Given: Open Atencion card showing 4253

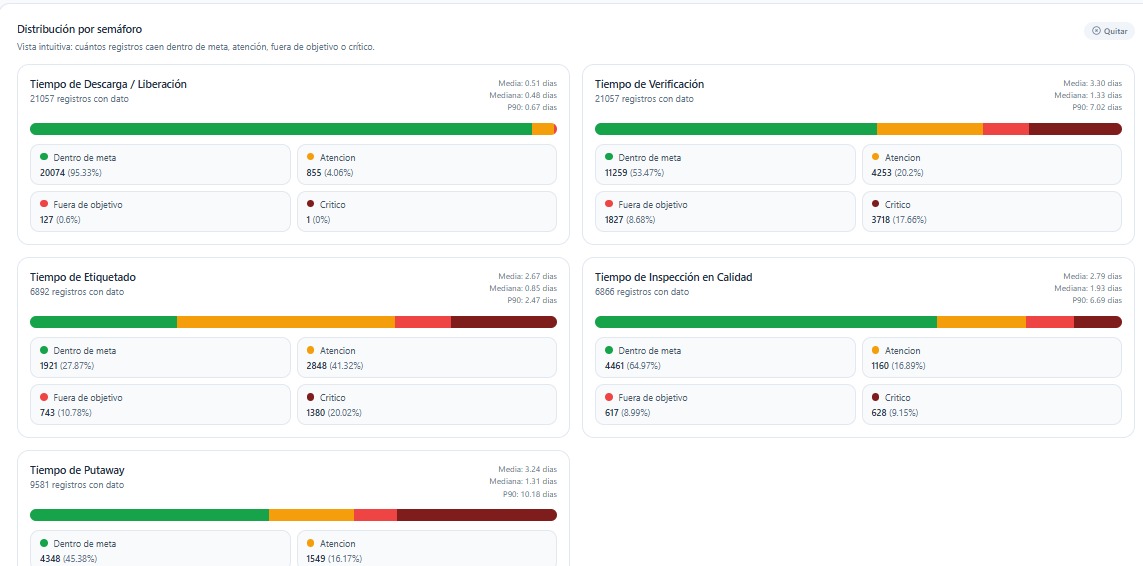Looking at the screenshot, I should (x=991, y=164).
